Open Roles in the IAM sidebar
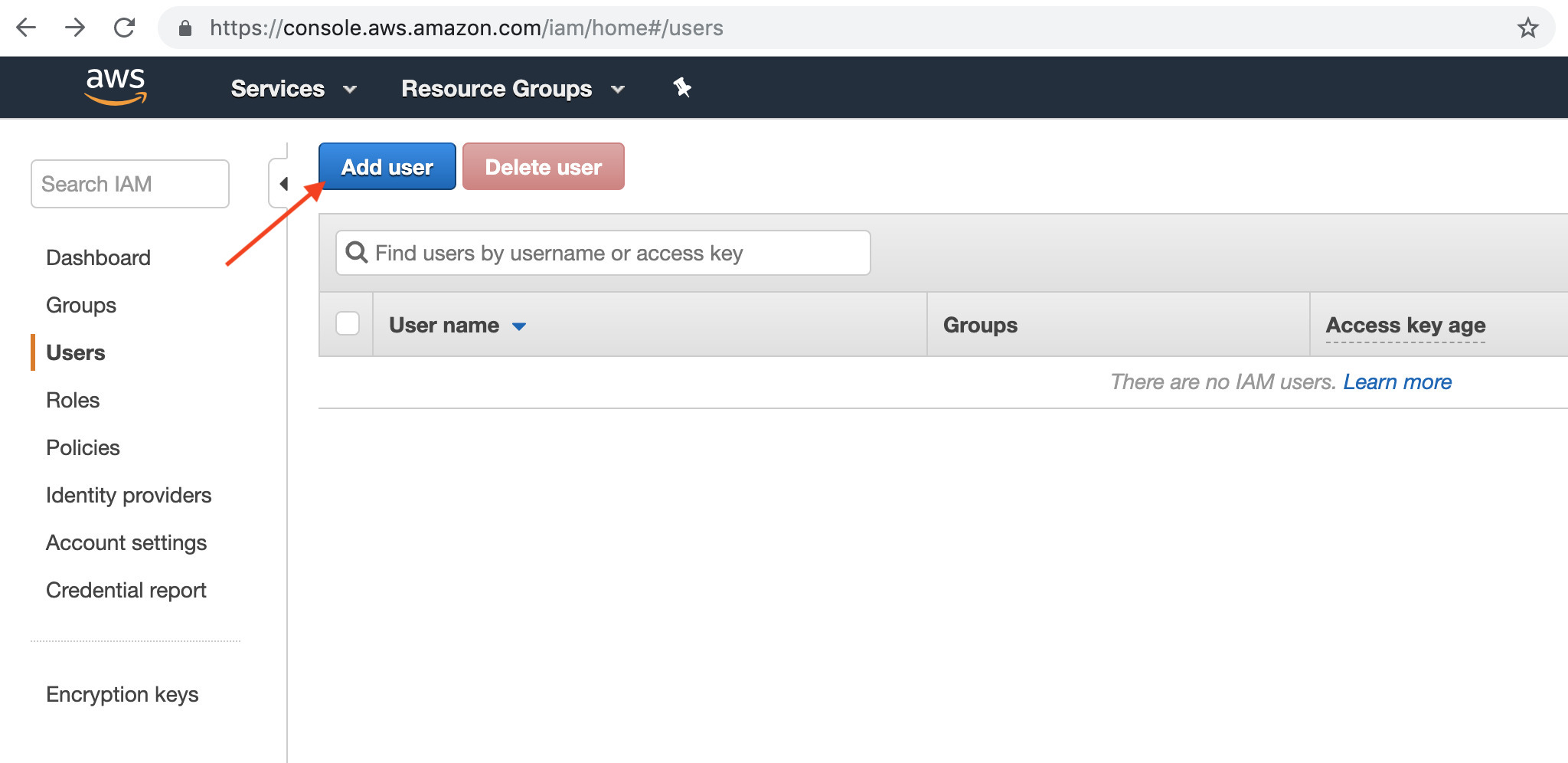The image size is (1568, 763). pos(73,400)
